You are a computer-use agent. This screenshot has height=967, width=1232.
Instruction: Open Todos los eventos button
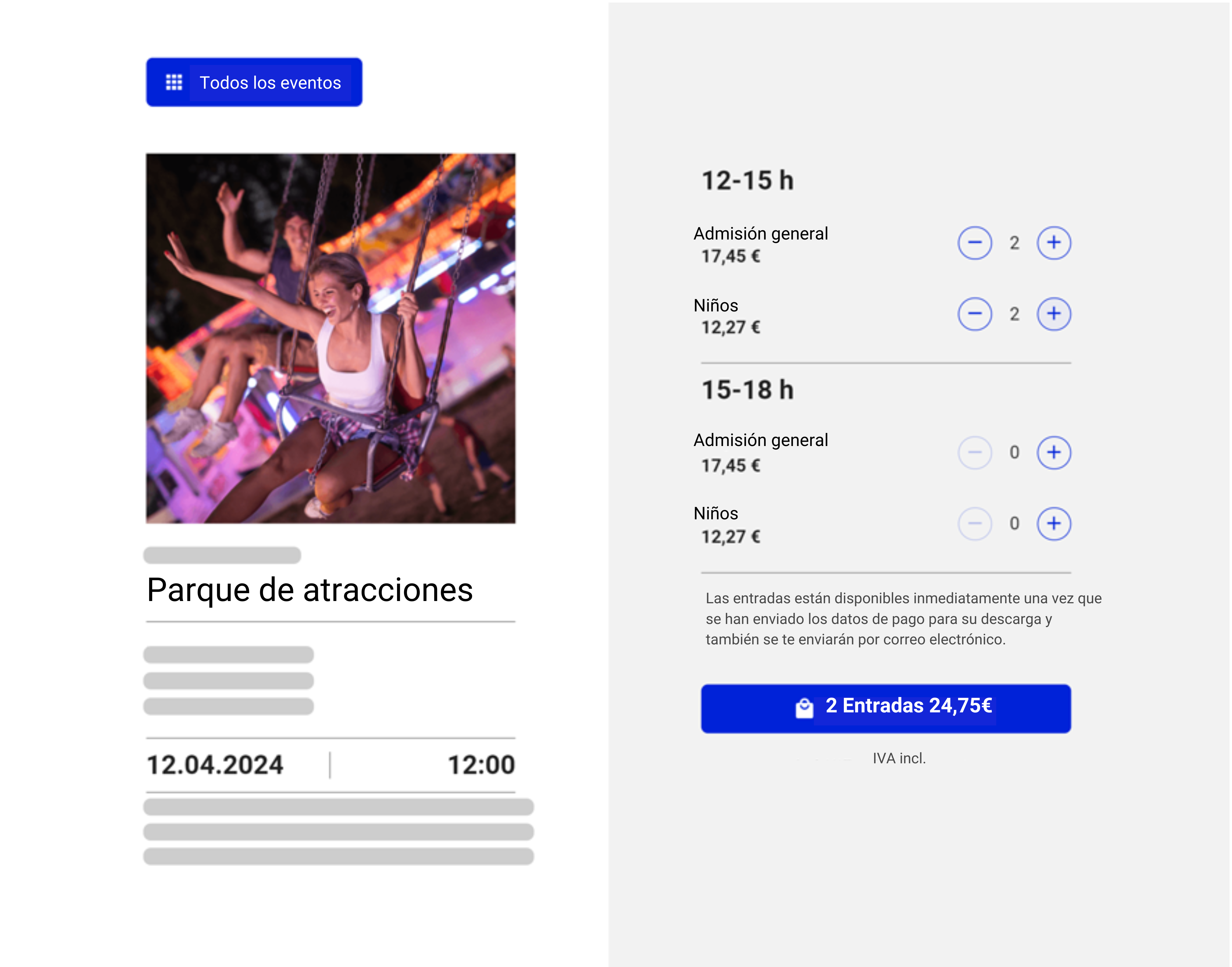point(254,82)
